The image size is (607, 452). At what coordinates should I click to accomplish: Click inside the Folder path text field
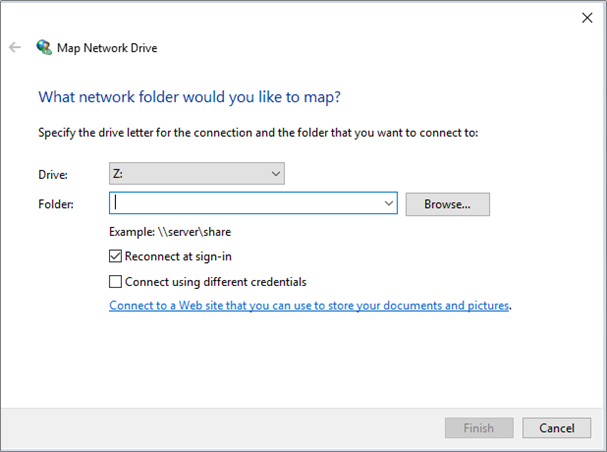pyautogui.click(x=246, y=203)
